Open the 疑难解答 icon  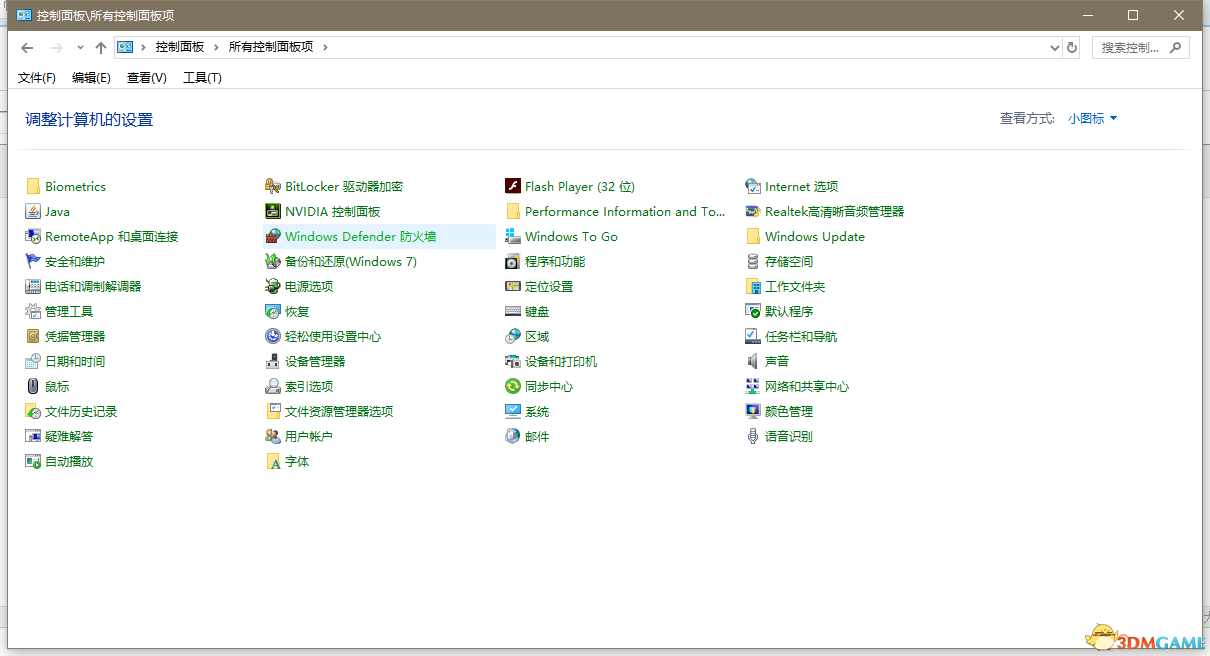(x=33, y=436)
